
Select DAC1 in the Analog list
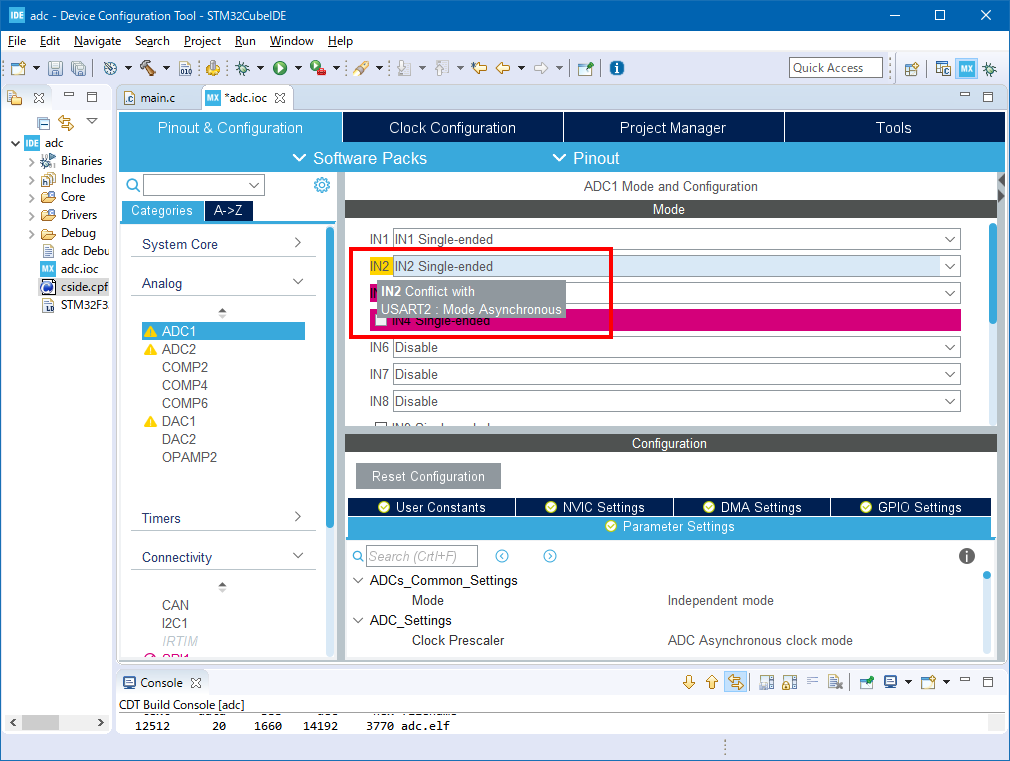point(178,421)
